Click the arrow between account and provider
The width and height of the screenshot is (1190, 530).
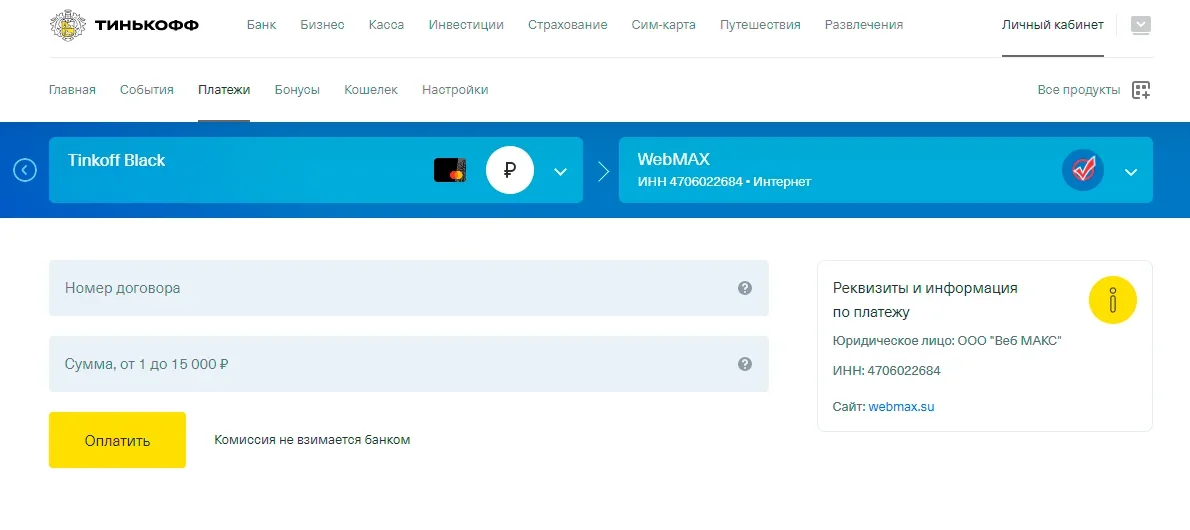tap(603, 171)
